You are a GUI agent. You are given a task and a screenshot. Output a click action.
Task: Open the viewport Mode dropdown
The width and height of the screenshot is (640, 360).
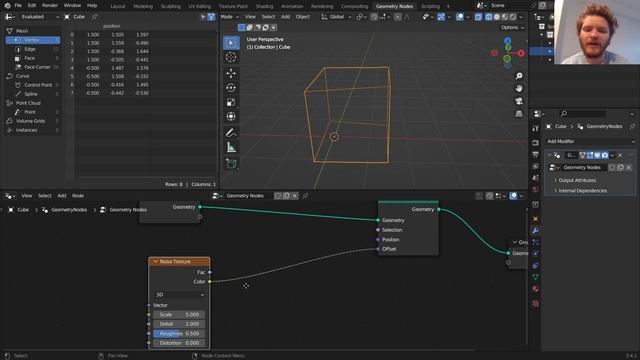point(229,17)
